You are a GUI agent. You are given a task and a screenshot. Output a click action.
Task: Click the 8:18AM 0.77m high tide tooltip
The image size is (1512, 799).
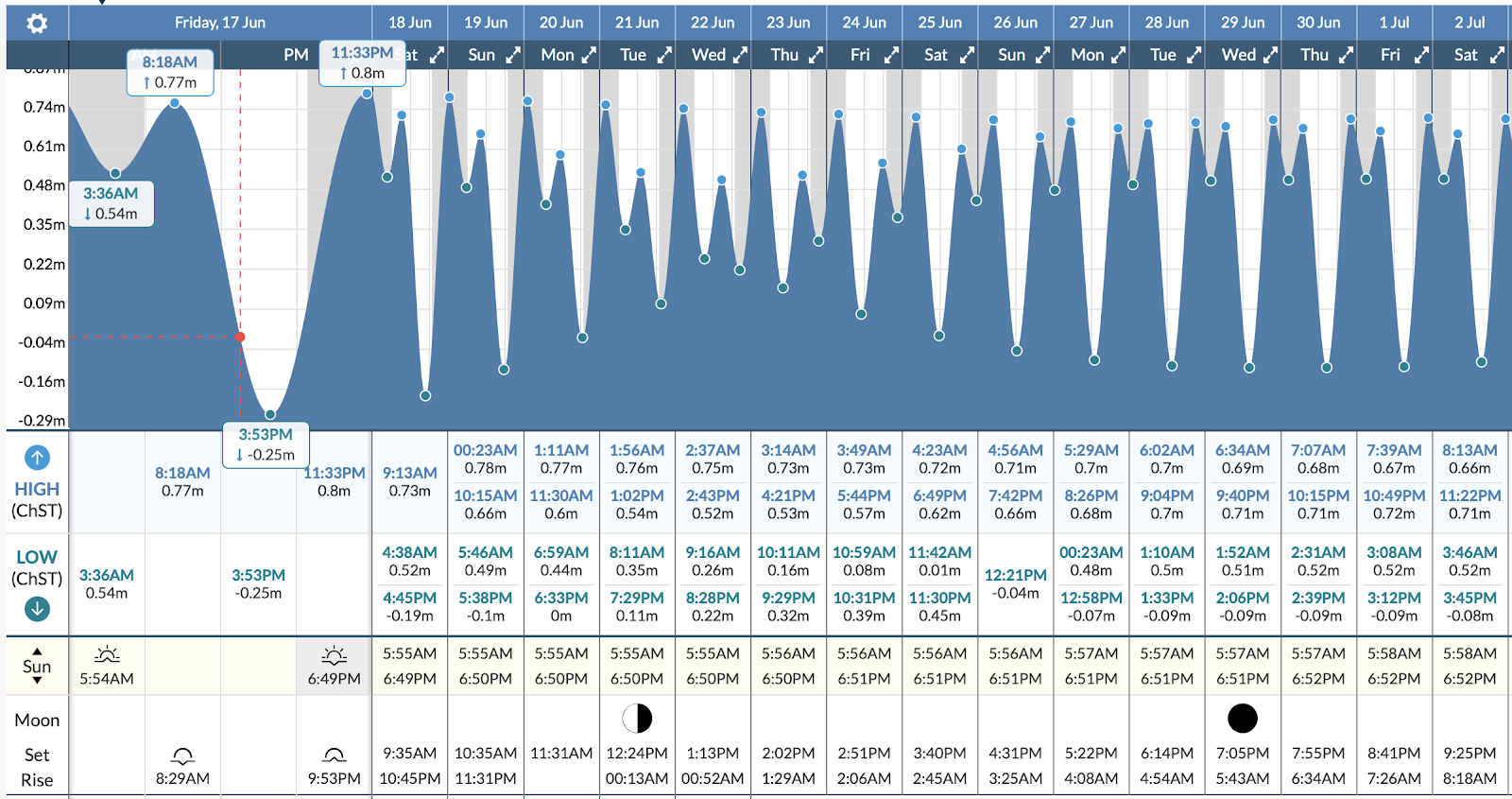(170, 72)
